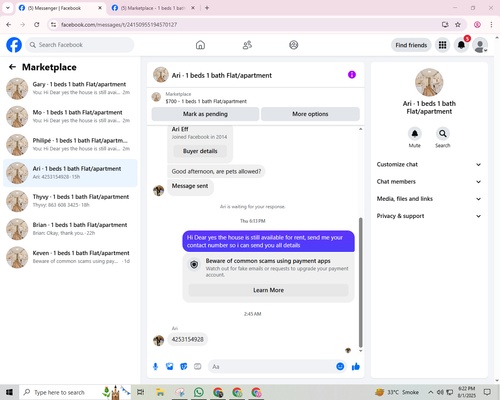500x400 pixels.
Task: Open the Groups icon in top navigation
Action: 294,45
